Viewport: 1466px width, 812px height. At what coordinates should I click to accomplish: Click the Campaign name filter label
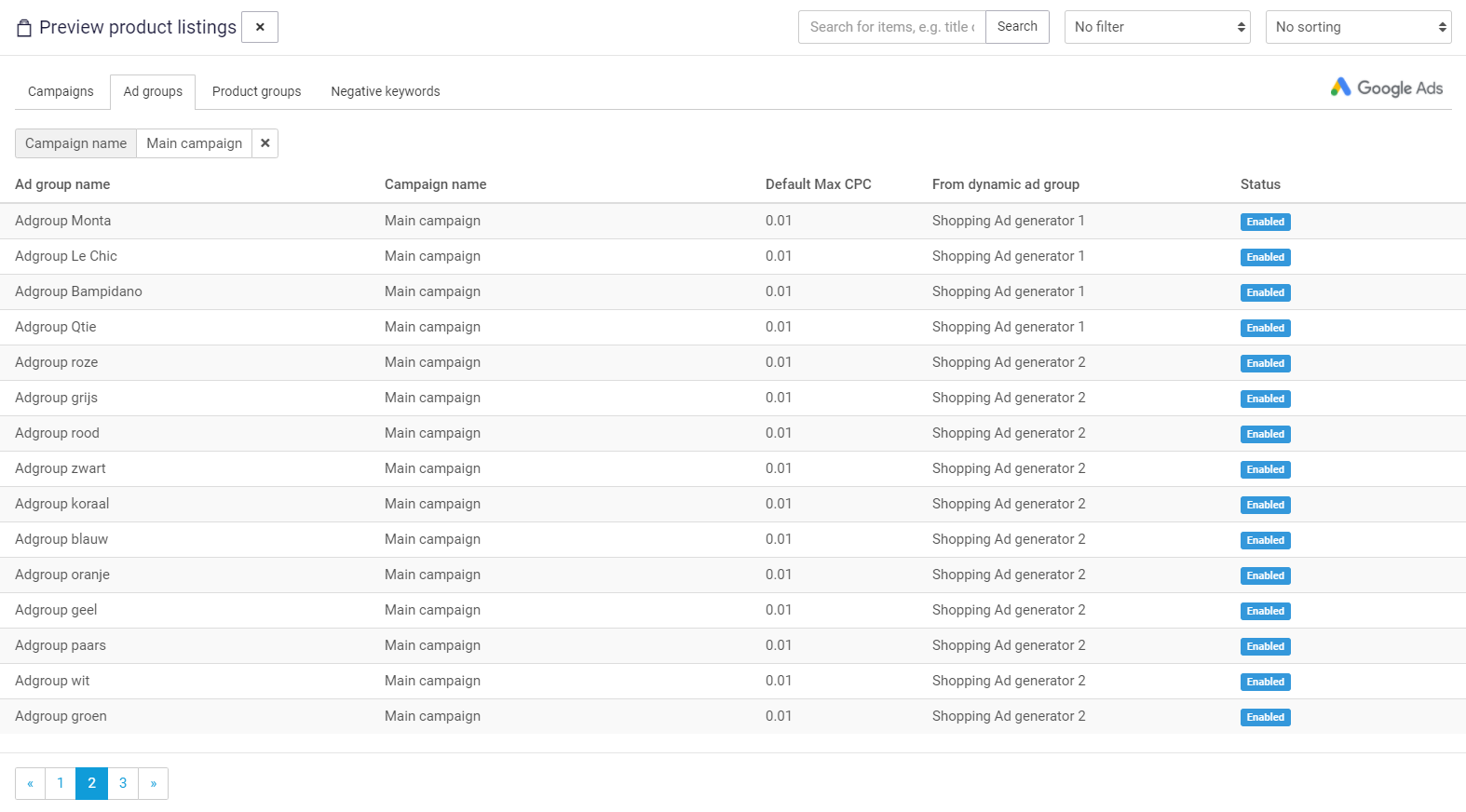click(75, 143)
